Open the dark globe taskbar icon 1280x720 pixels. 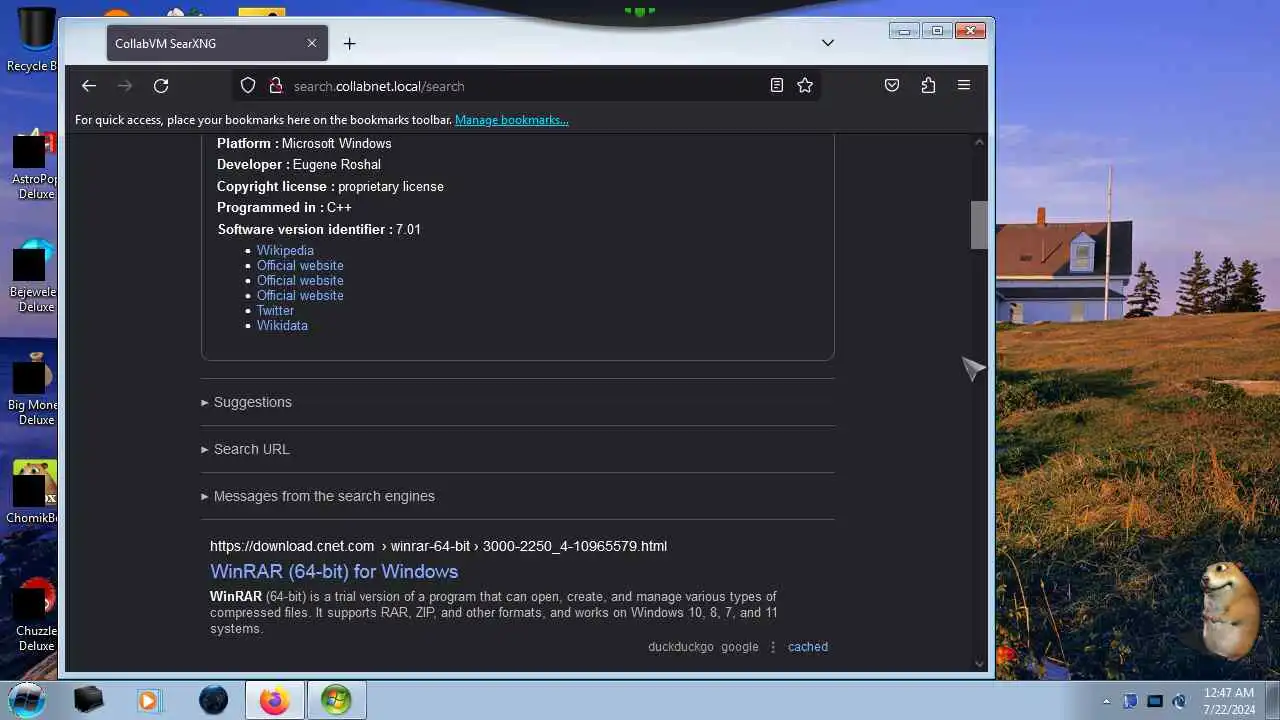click(213, 700)
